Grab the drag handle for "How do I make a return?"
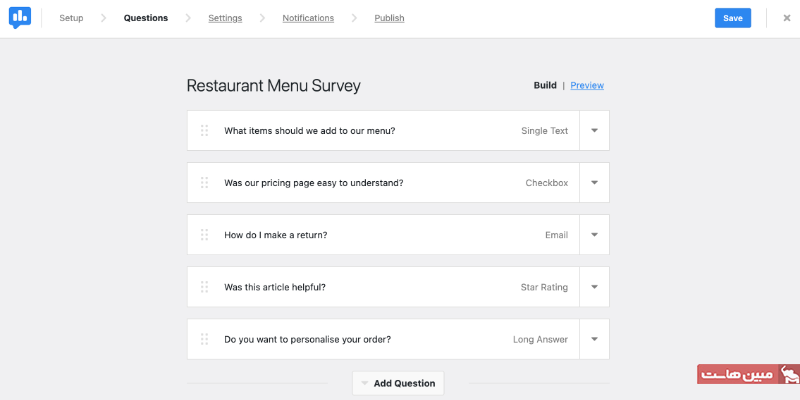 coord(205,235)
